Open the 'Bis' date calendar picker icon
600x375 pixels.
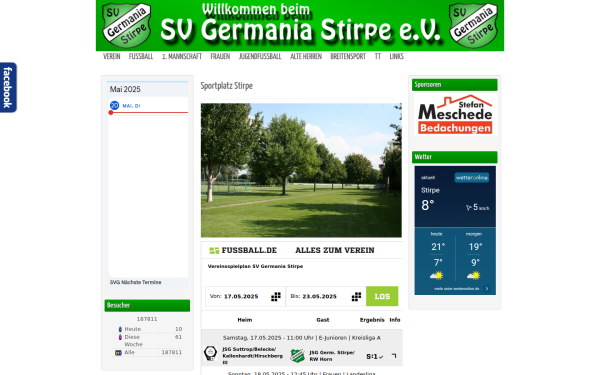pyautogui.click(x=356, y=297)
